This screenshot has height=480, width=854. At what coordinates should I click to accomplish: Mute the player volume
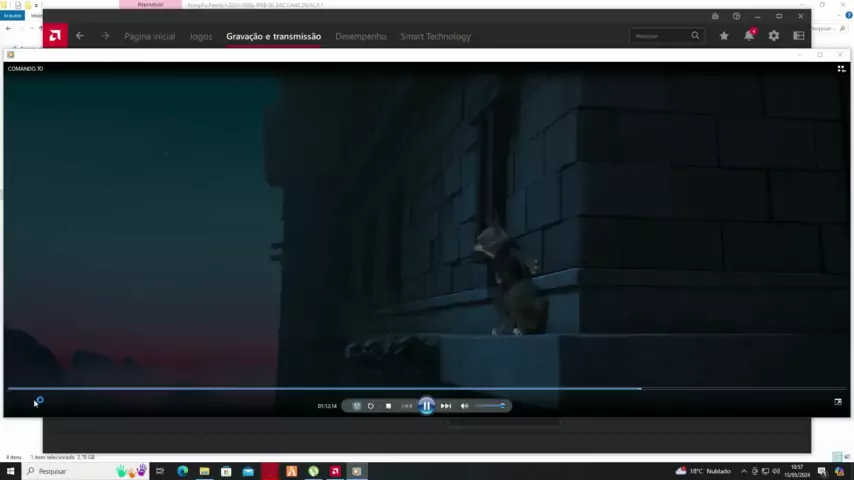click(x=464, y=406)
